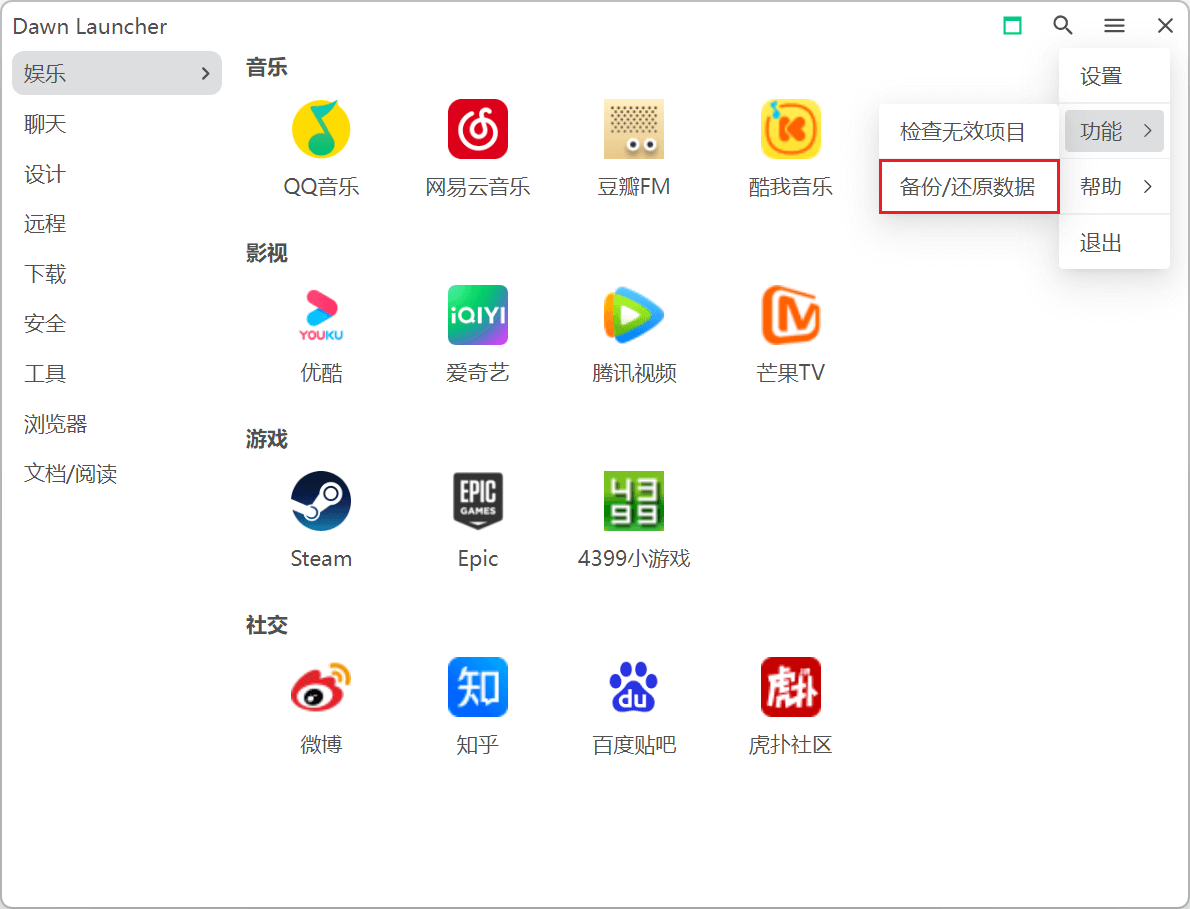This screenshot has height=909, width=1190.
Task: Open 豆瓣FM radio icon
Action: [x=634, y=129]
